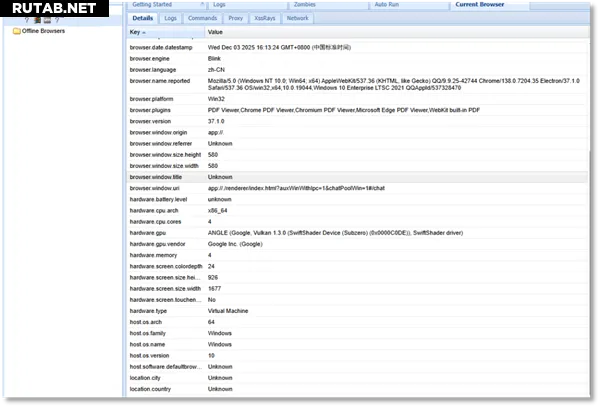Select the hardware.gpu row
The height and width of the screenshot is (406, 600).
coord(300,233)
